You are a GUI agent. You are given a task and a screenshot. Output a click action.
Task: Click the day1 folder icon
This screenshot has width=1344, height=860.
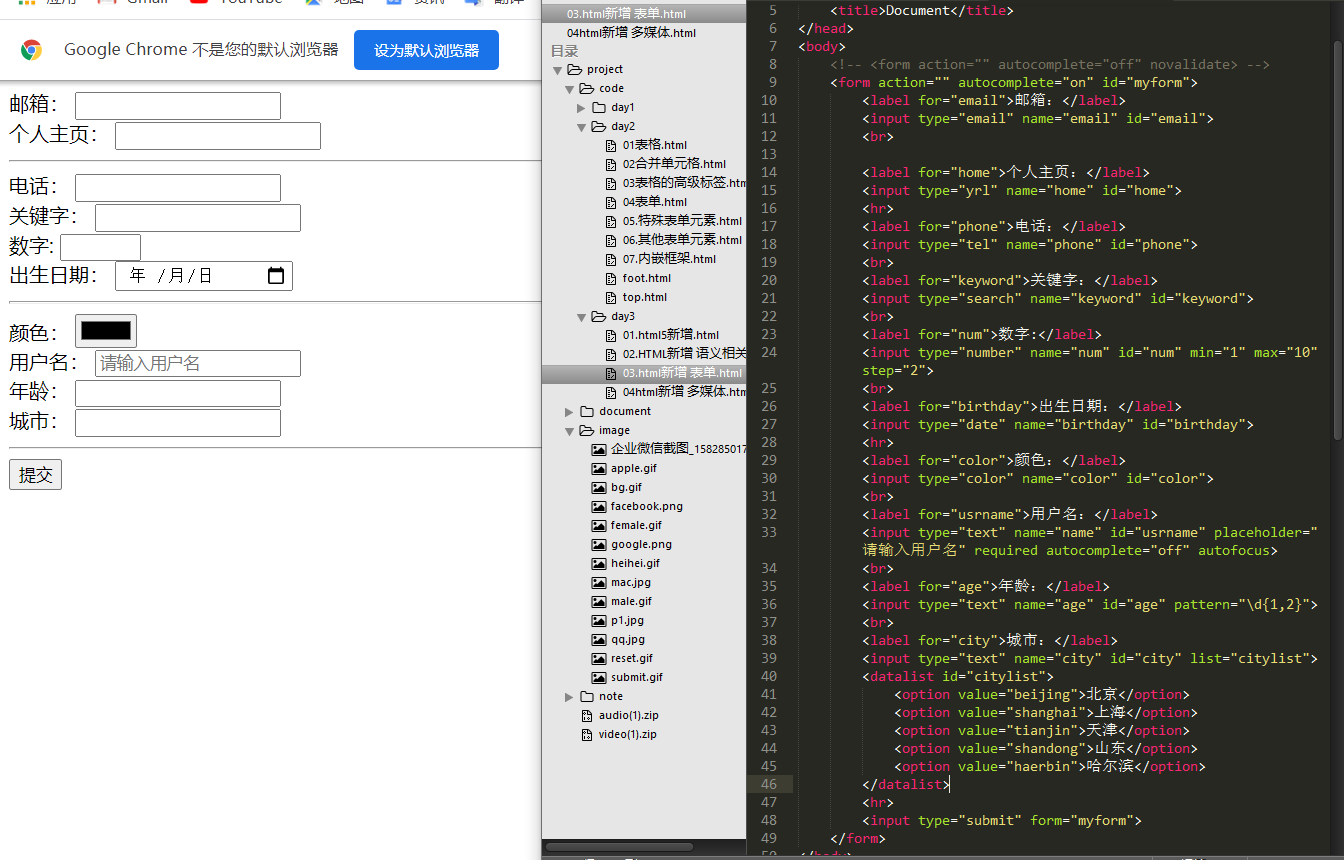(x=598, y=108)
